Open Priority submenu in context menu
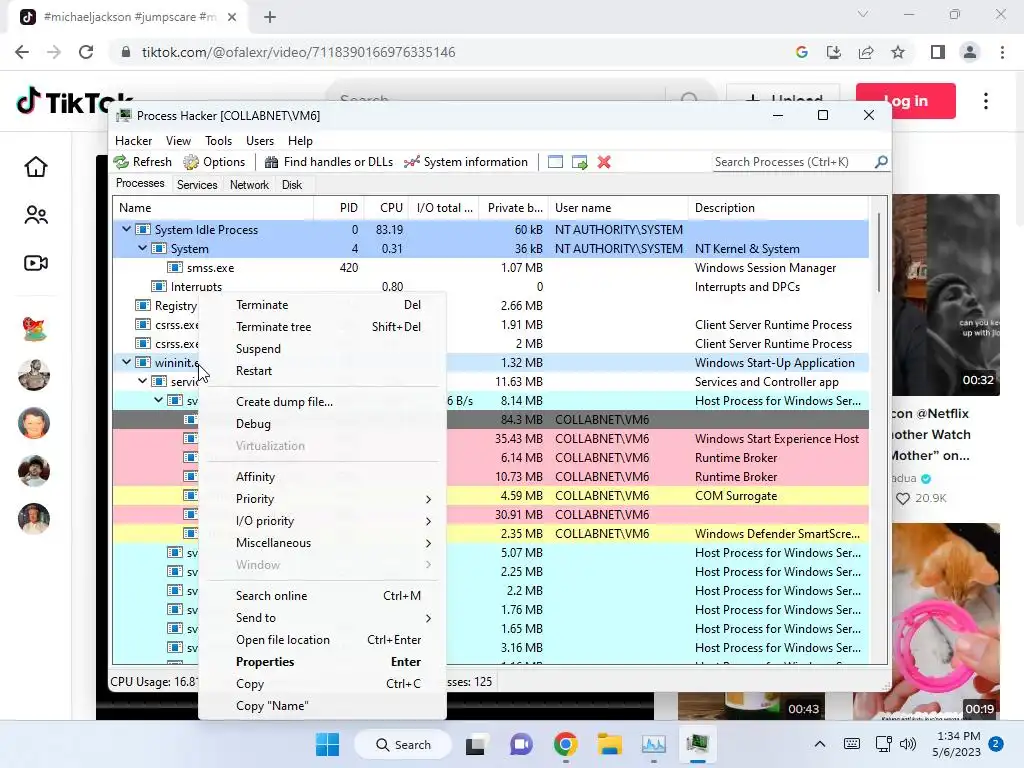 (323, 499)
